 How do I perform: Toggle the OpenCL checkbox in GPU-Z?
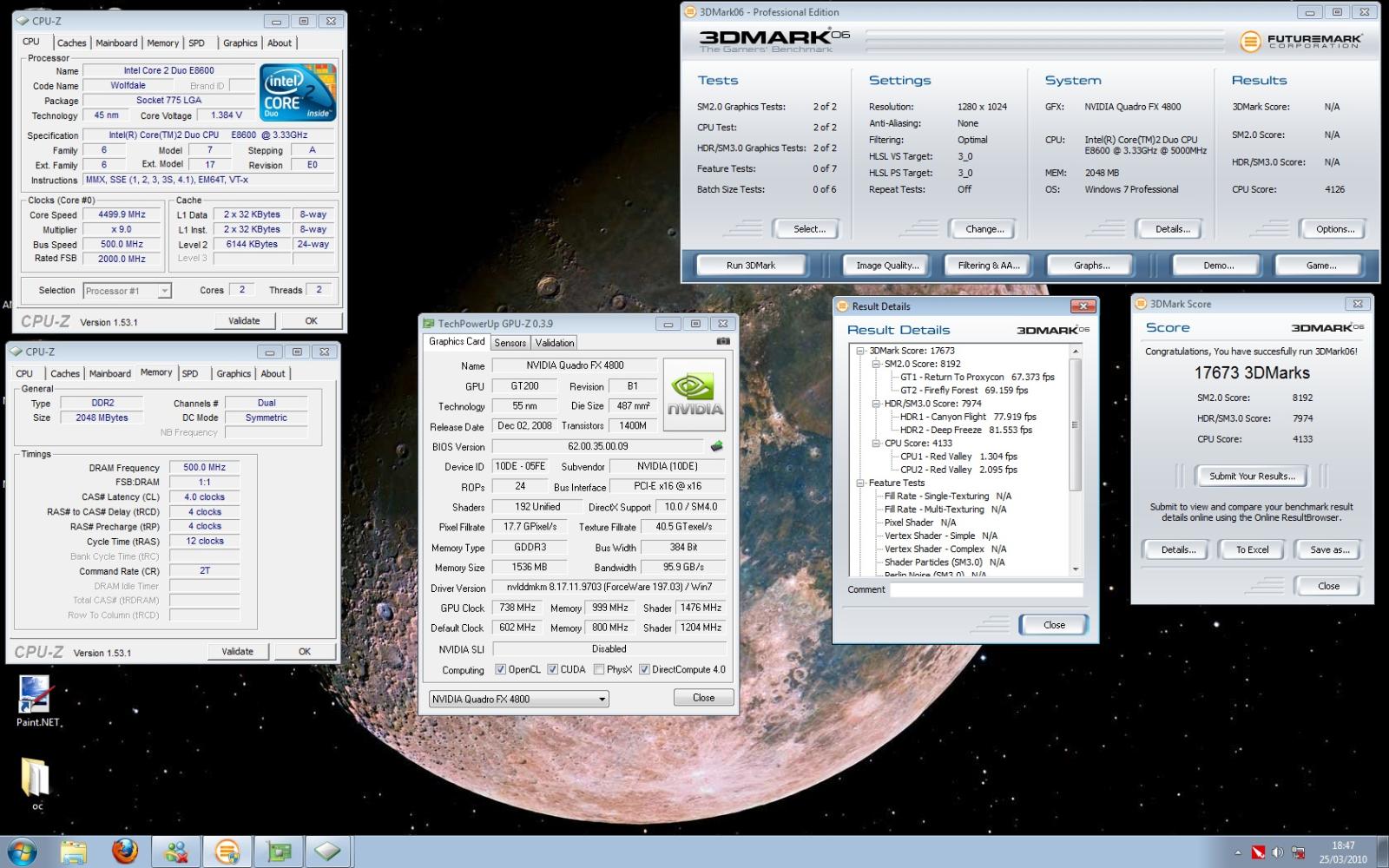pos(500,669)
